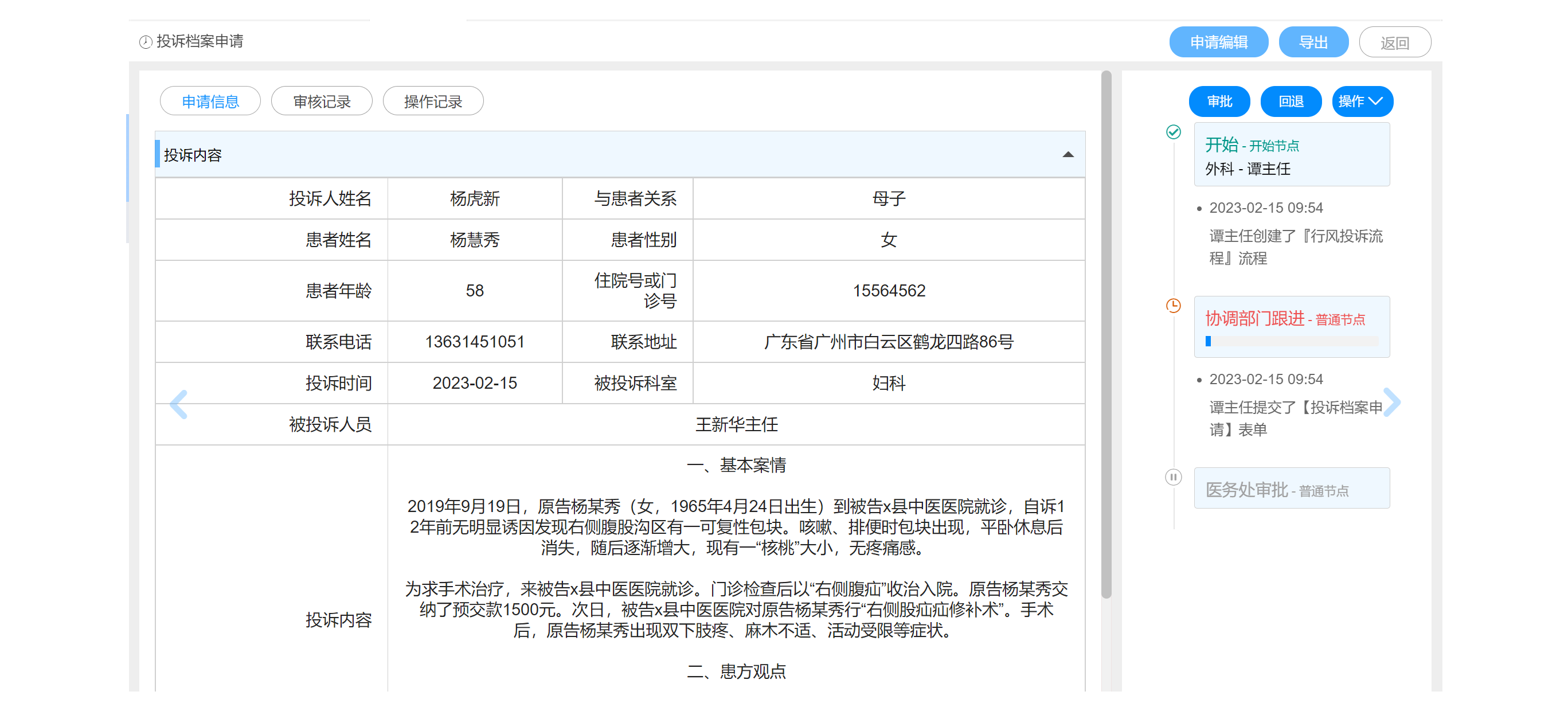
Task: Collapse the 投诉内容 section with the triangle
Action: [1068, 155]
